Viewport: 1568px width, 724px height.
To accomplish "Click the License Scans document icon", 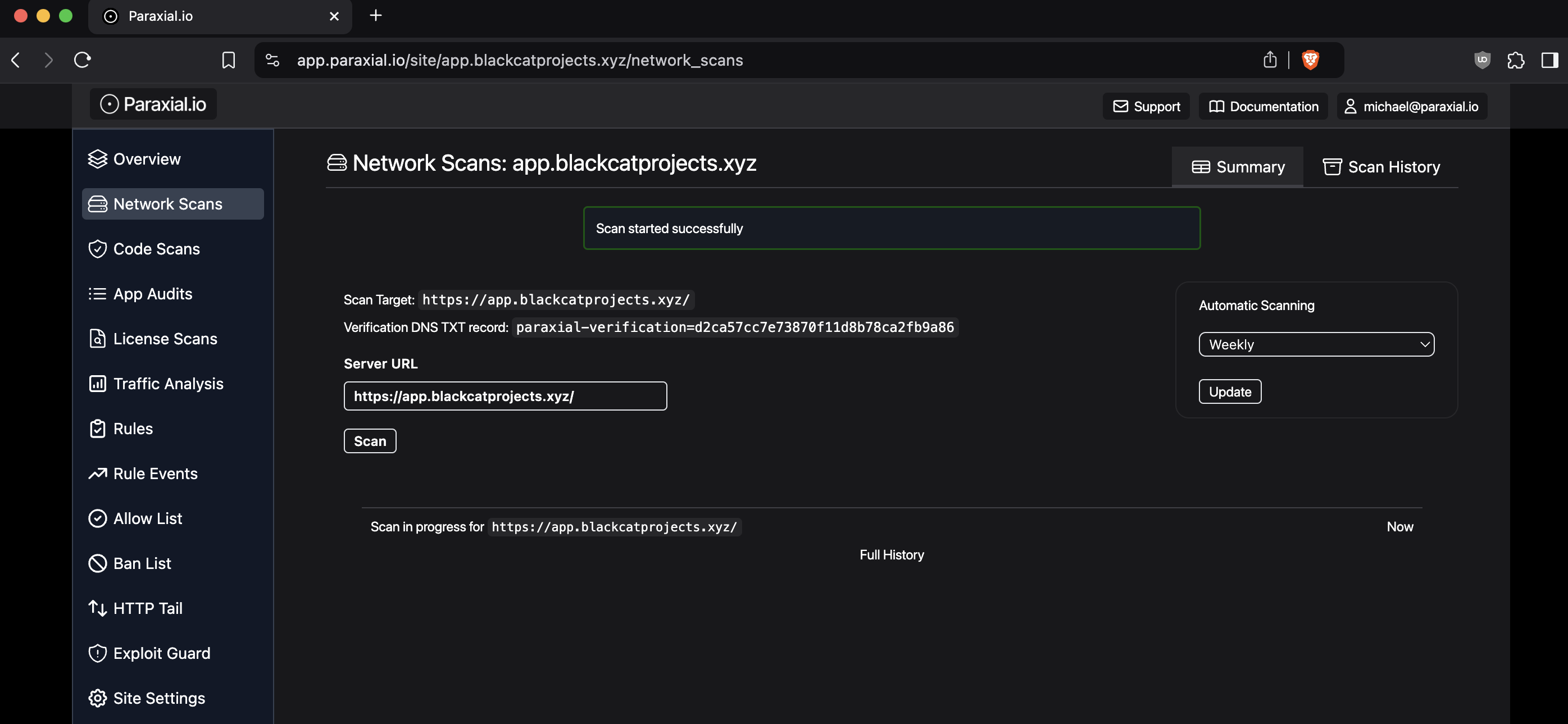I will 97,339.
